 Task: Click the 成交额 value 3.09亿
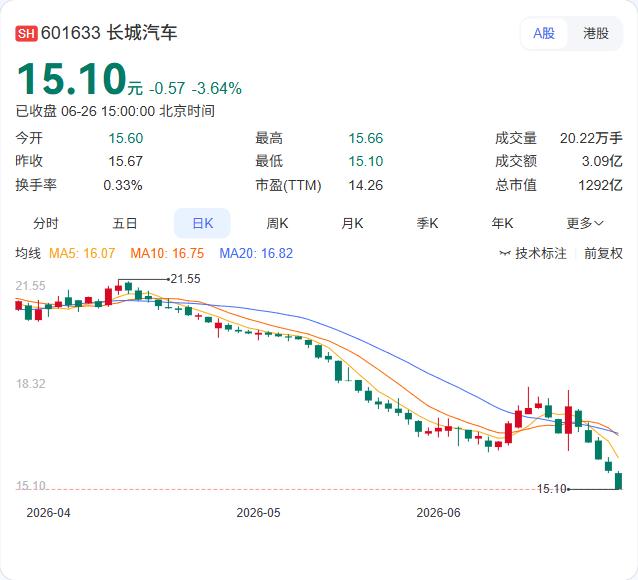pyautogui.click(x=602, y=161)
